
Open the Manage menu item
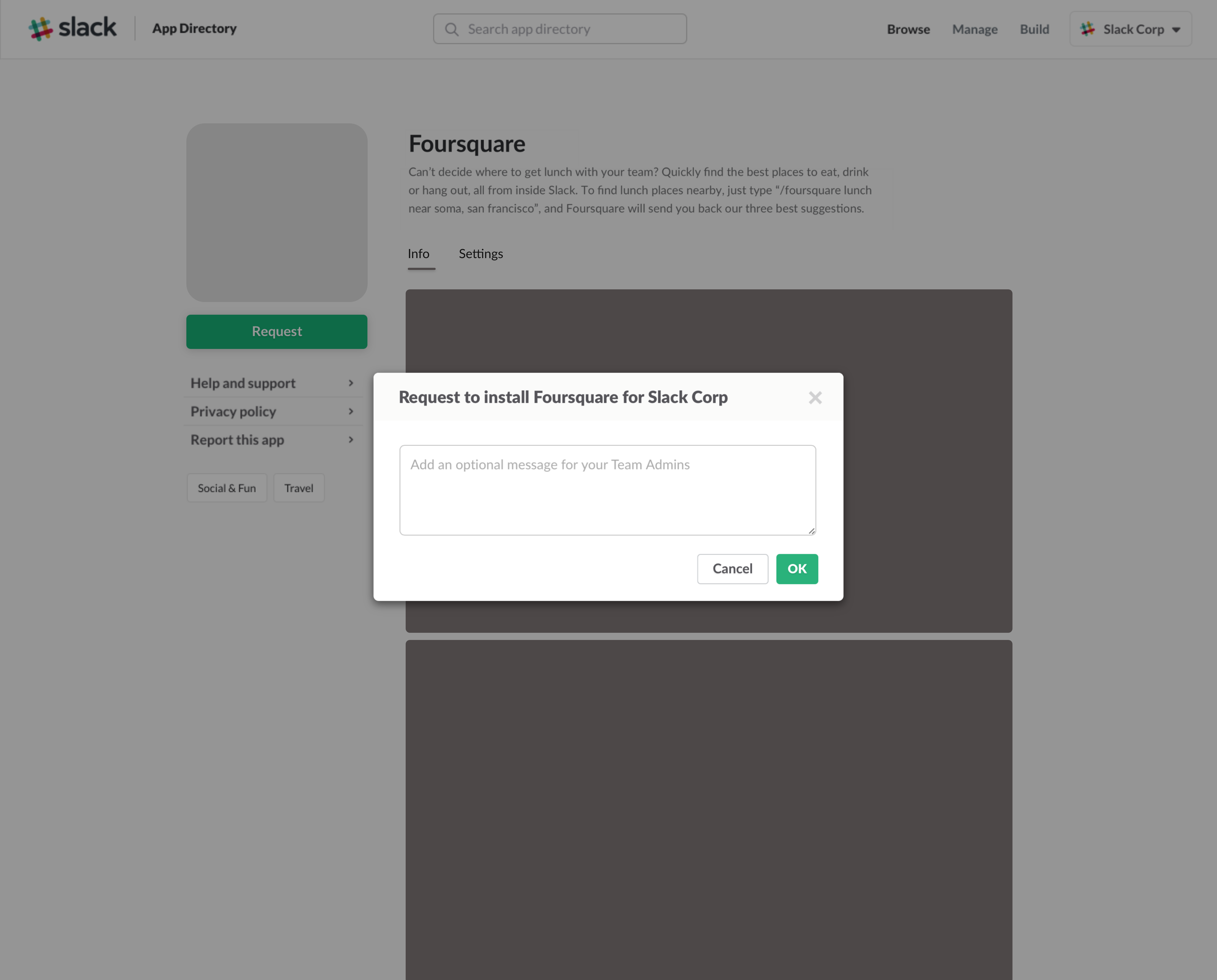click(x=975, y=29)
